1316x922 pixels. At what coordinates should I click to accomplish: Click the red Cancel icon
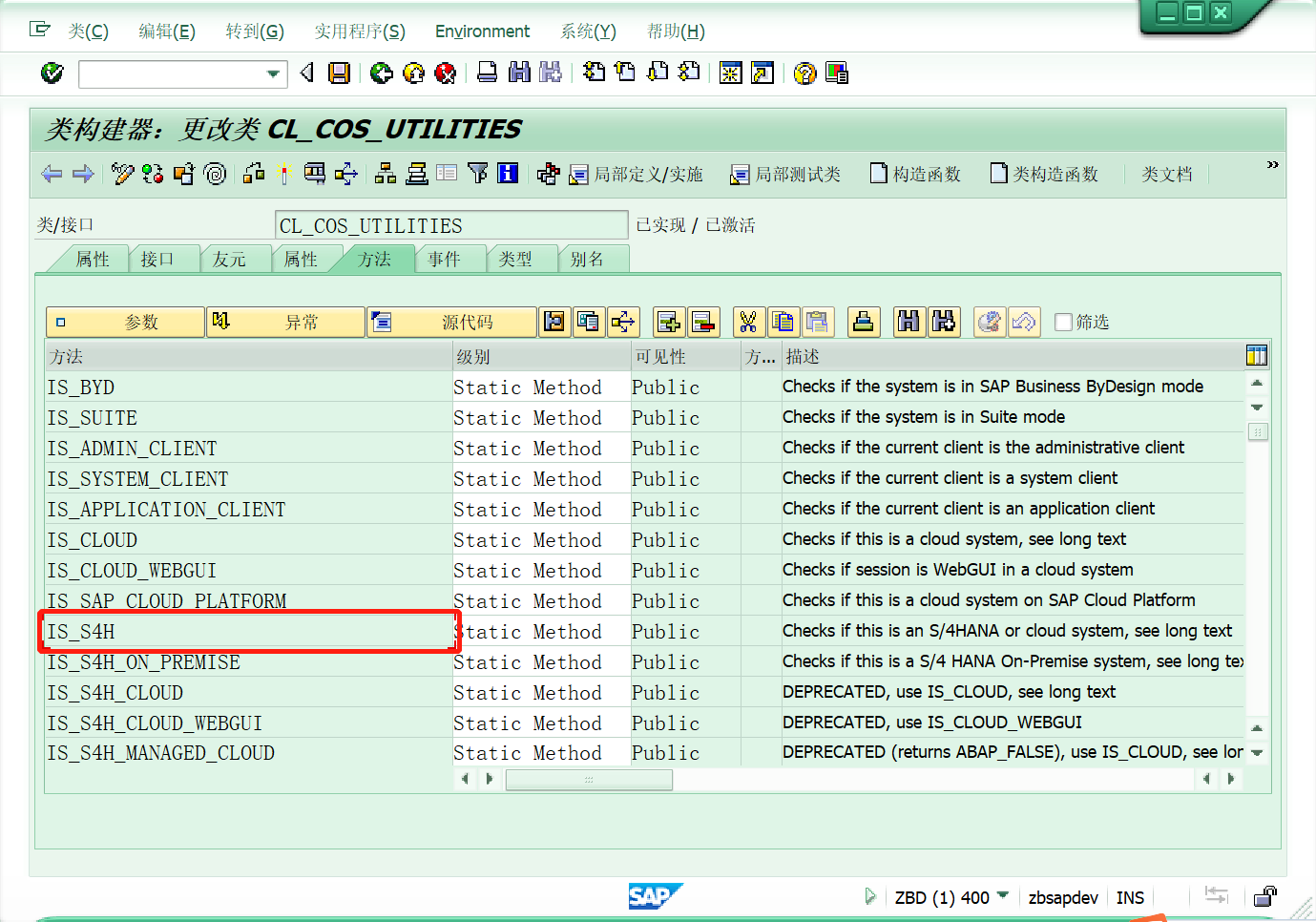446,73
